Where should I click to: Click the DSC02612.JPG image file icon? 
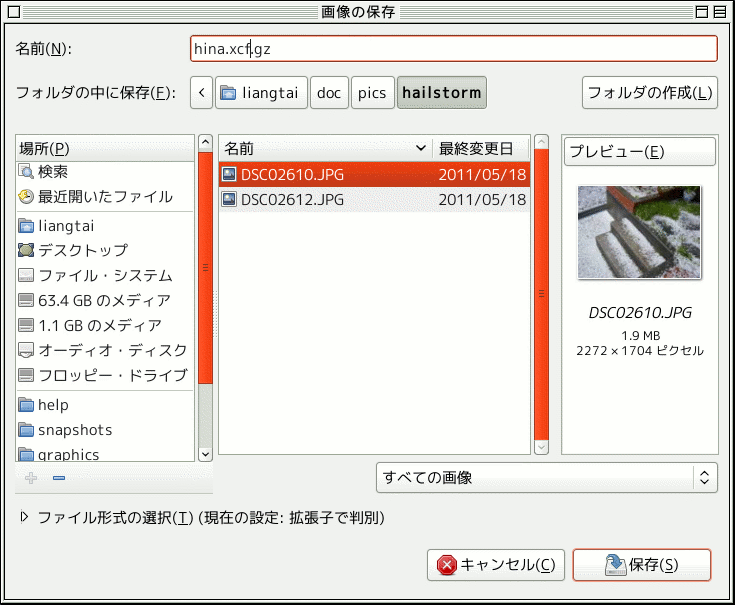tap(229, 199)
